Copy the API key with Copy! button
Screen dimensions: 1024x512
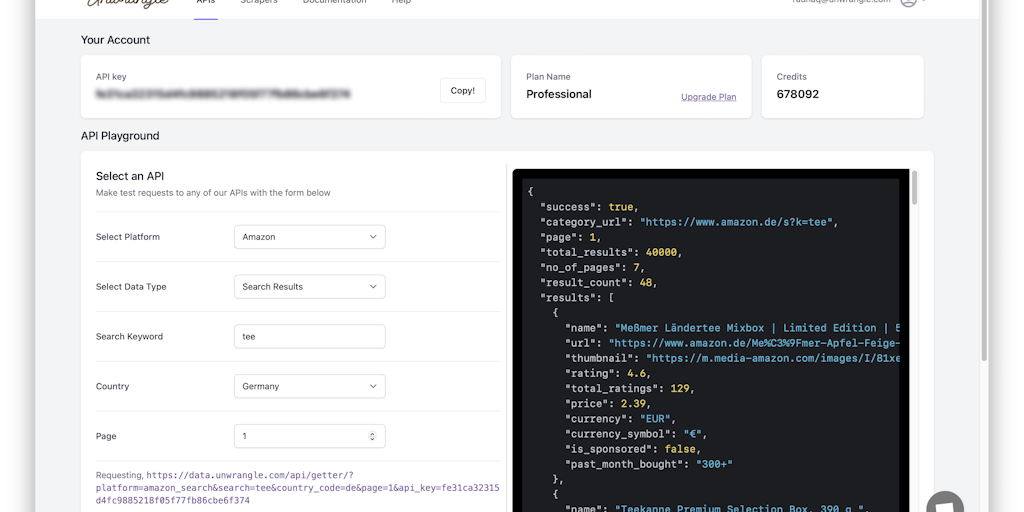tap(462, 90)
